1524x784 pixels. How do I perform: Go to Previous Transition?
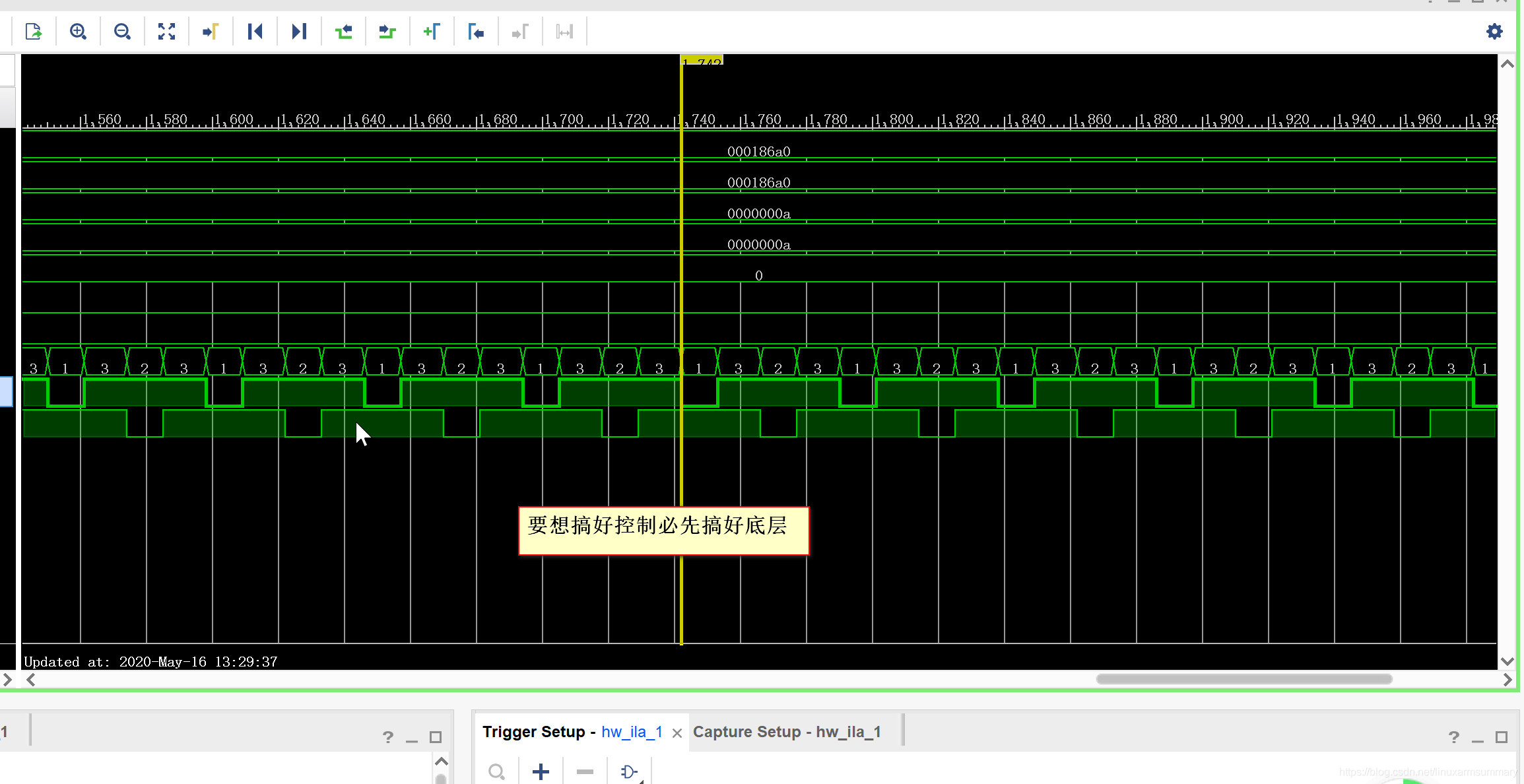(343, 32)
